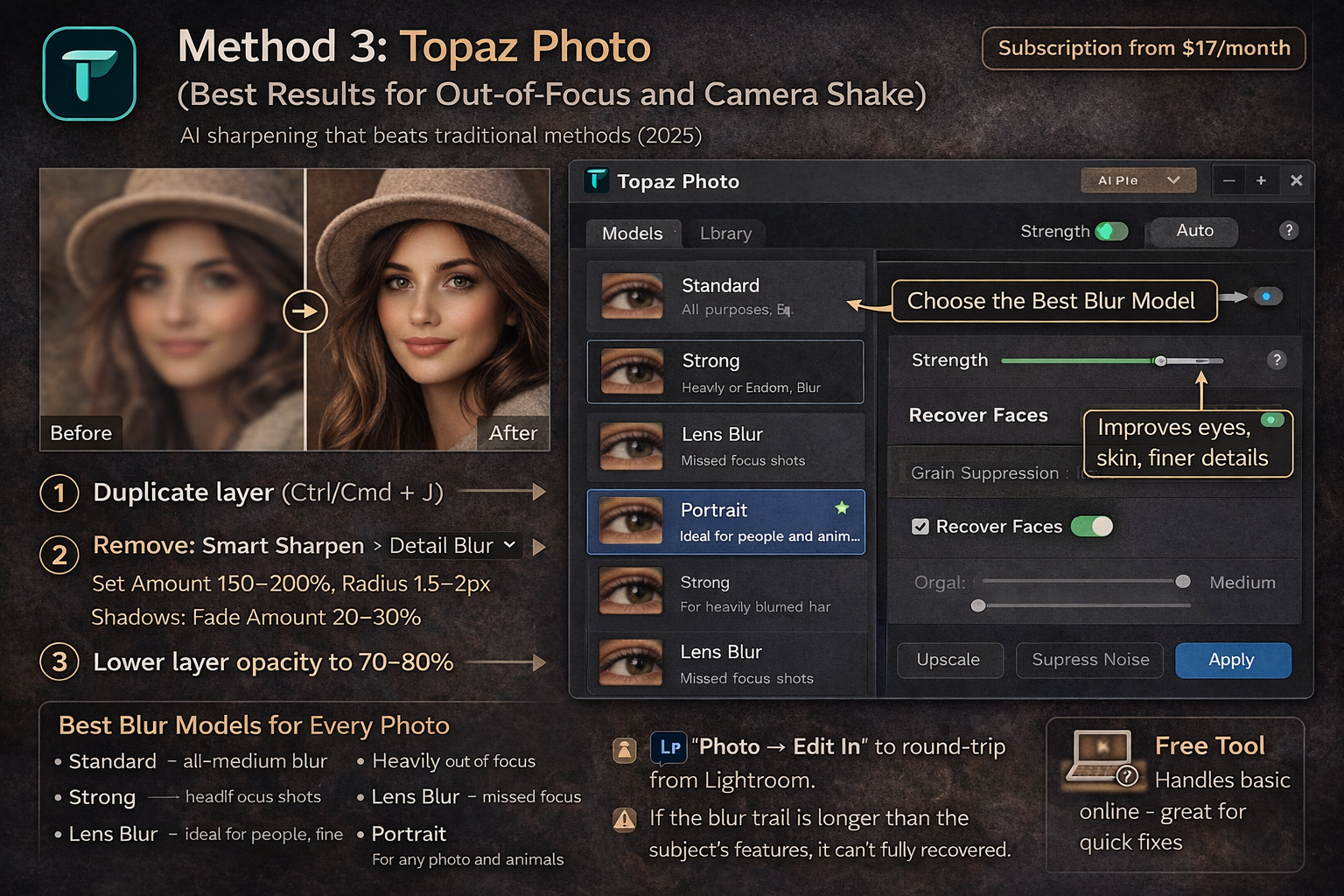Switch to the Lbrary tab
The height and width of the screenshot is (896, 1344).
click(725, 234)
